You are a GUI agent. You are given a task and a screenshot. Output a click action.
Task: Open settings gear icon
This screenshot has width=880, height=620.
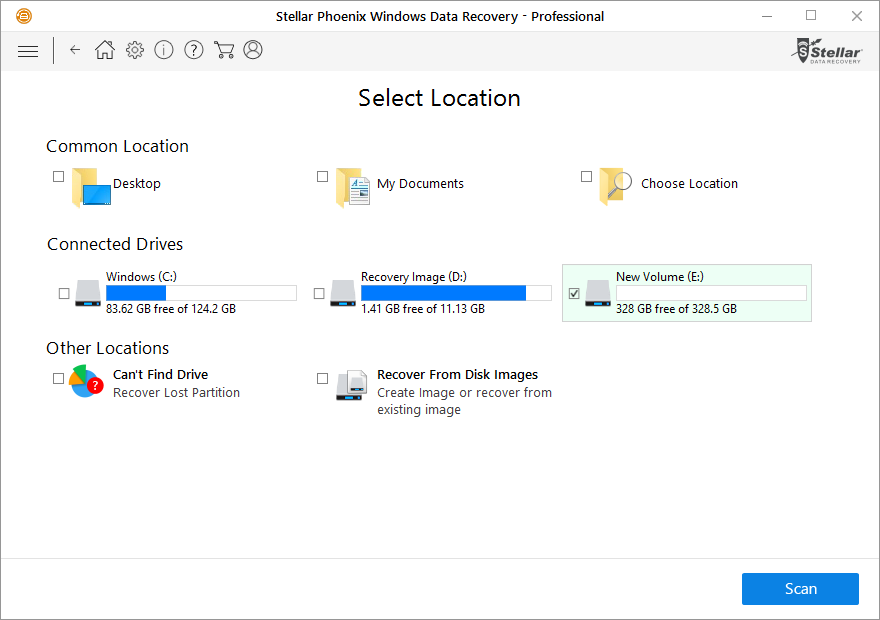[x=135, y=50]
